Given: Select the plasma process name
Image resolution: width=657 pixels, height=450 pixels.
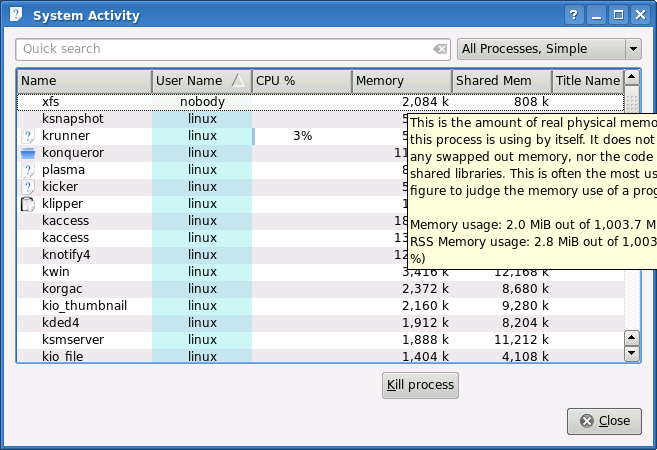Looking at the screenshot, I should 63,170.
